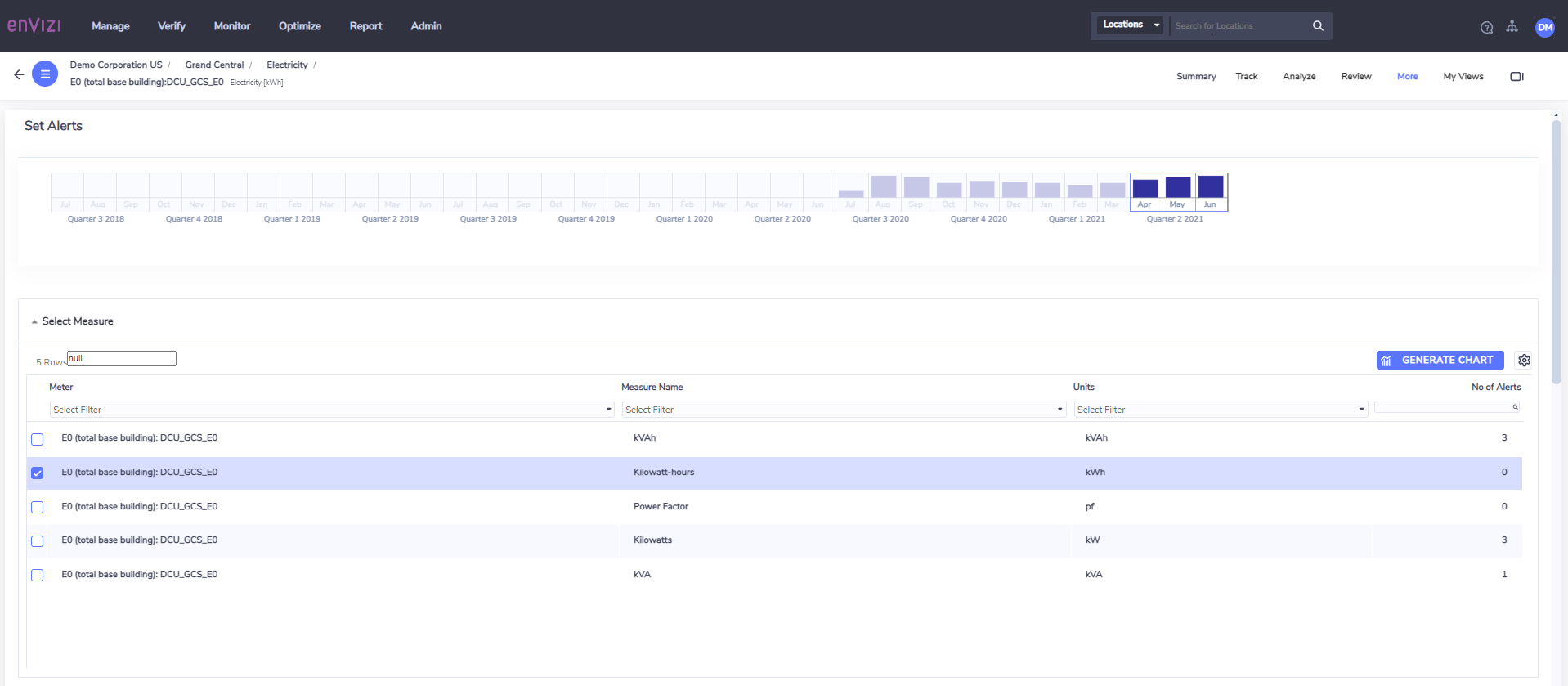The width and height of the screenshot is (1568, 686).
Task: Open the blue round menu icon
Action: pos(45,74)
